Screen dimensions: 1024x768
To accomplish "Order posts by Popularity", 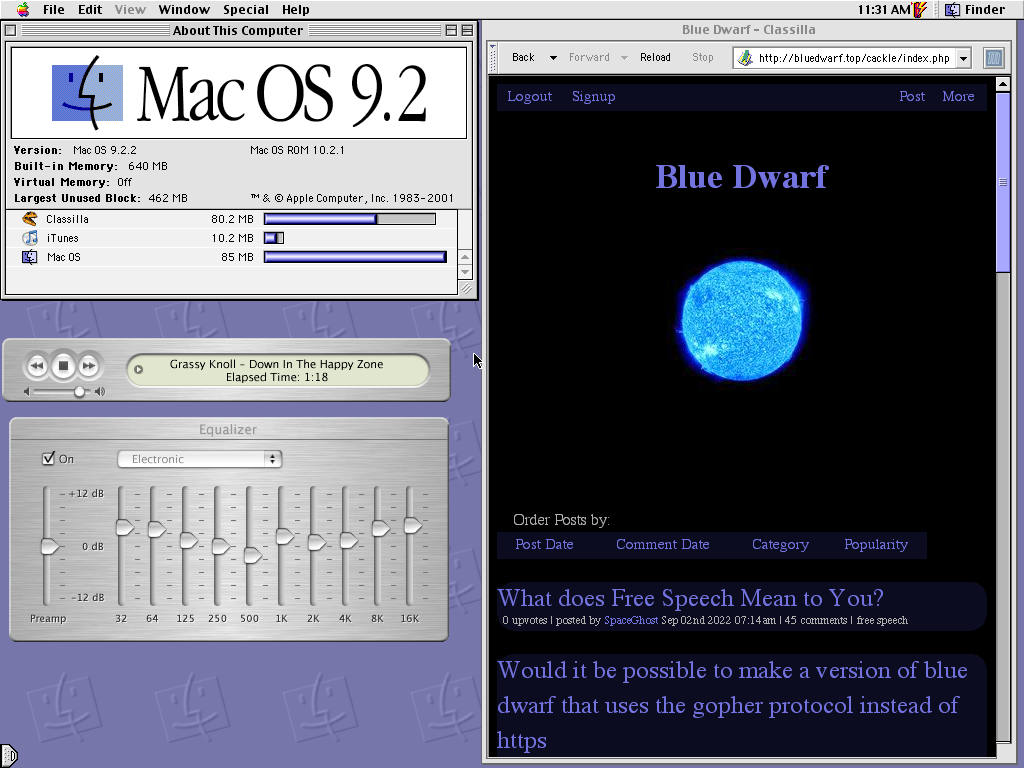I will [876, 544].
